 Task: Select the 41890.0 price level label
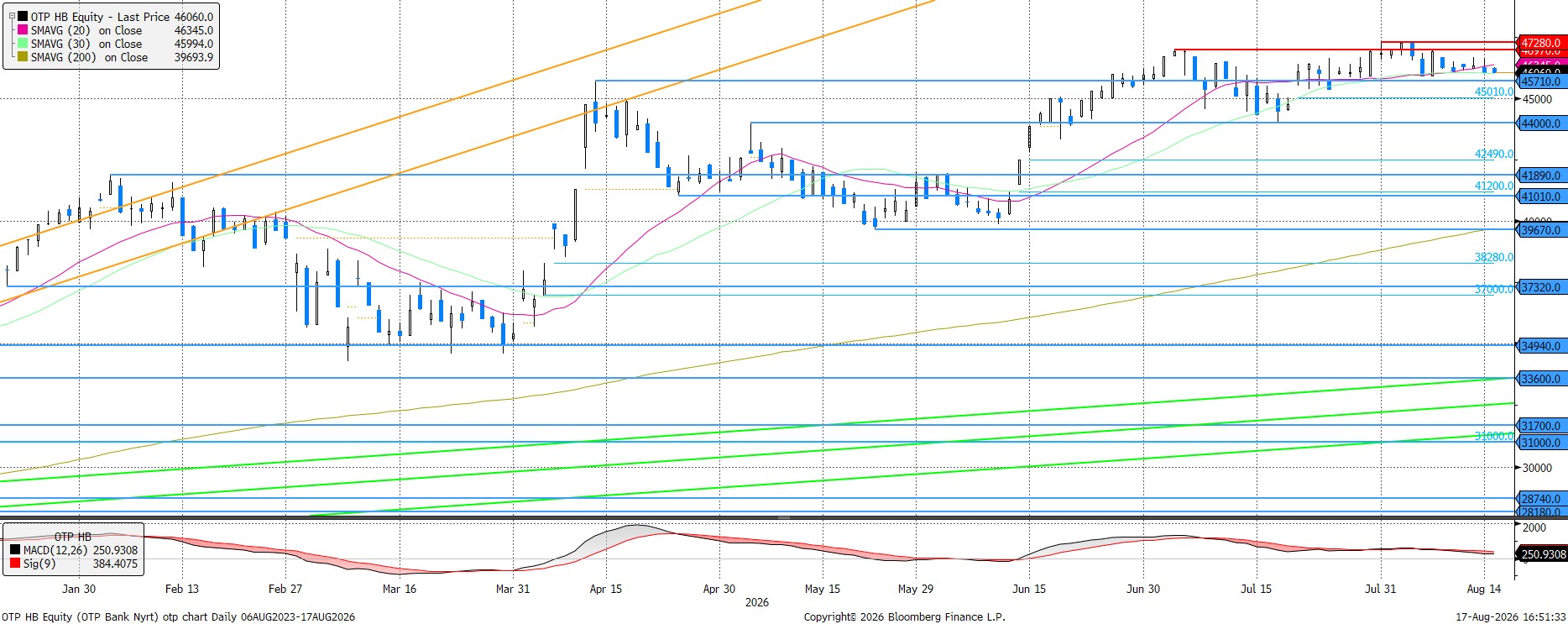[1540, 176]
